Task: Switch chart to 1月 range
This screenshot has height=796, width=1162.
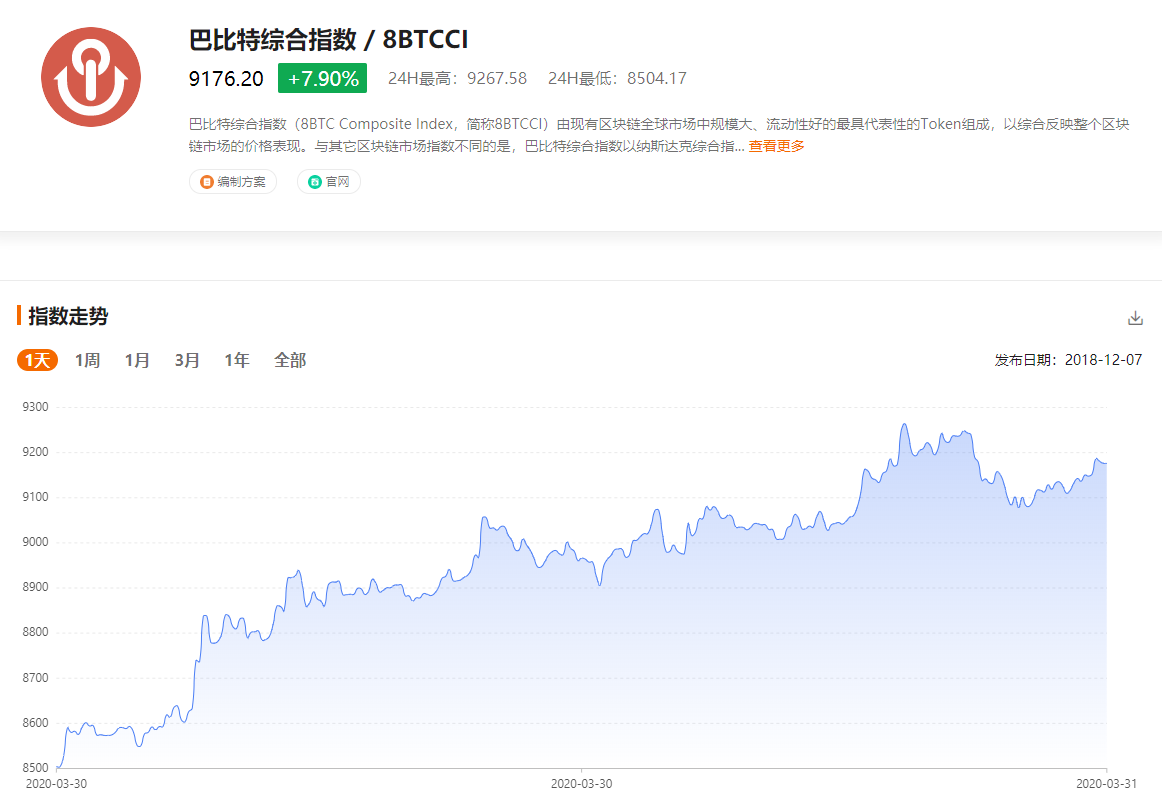Action: [137, 360]
